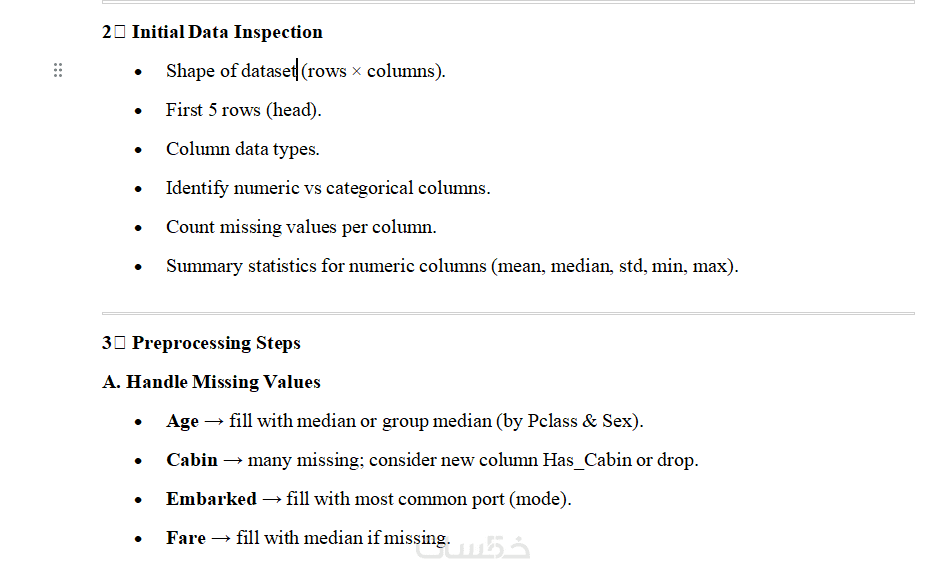
Task: Click the watermark logo at the bottom
Action: tap(473, 546)
